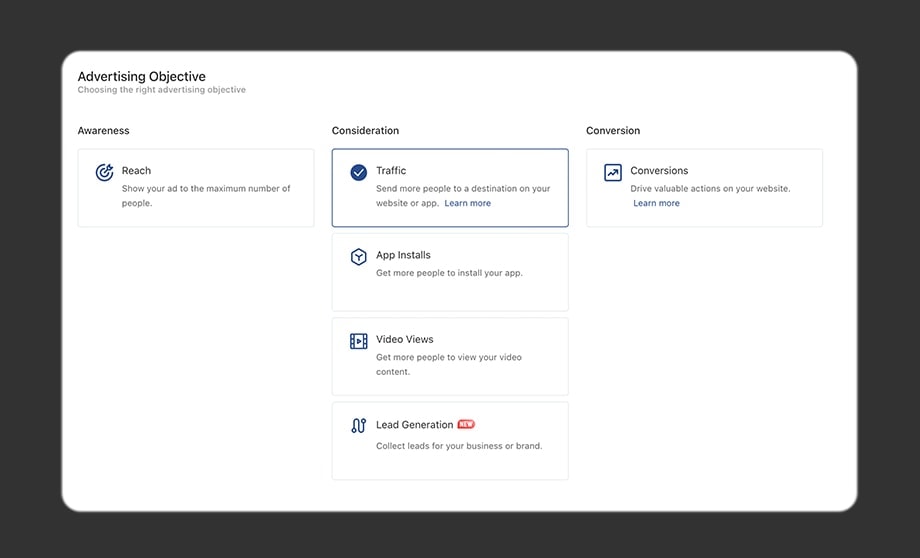Click the Lead Generation path icon

(x=358, y=425)
